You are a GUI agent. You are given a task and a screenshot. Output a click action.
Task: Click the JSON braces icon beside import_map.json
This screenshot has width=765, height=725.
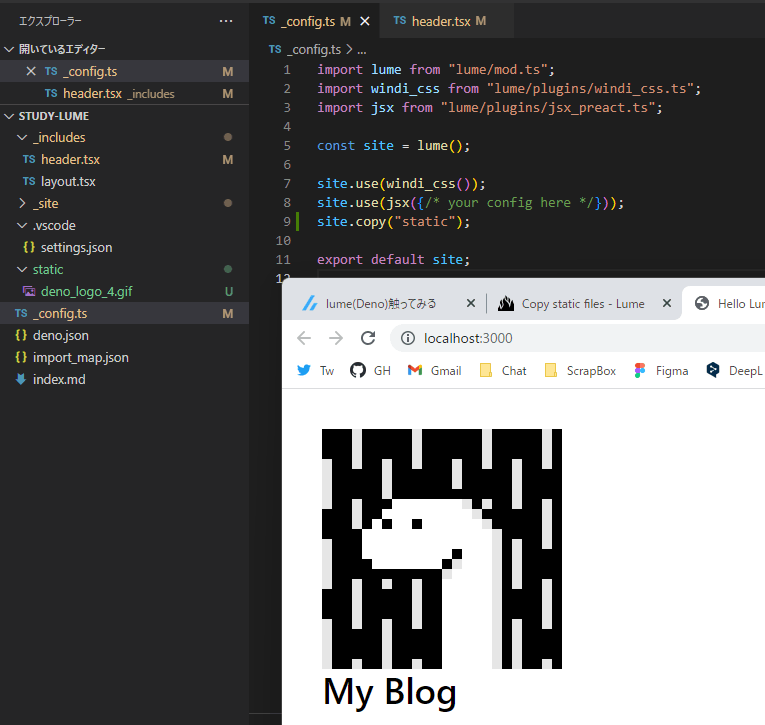pos(21,357)
